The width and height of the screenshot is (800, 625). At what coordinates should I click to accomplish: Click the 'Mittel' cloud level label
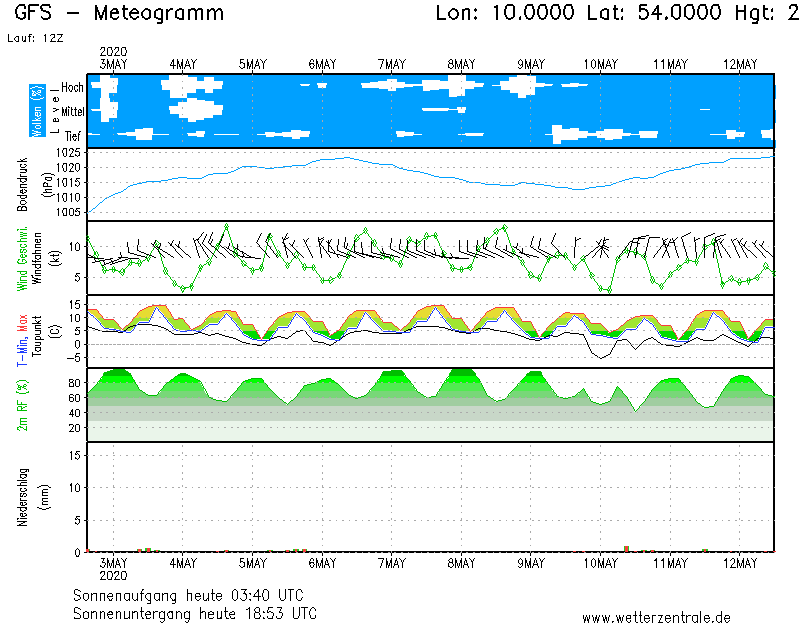(72, 111)
